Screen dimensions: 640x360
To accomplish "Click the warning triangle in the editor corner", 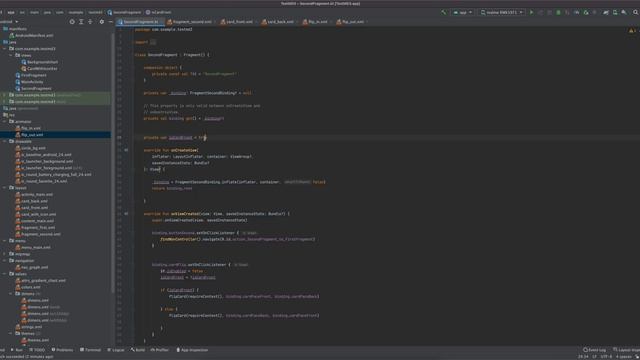I will [x=631, y=31].
